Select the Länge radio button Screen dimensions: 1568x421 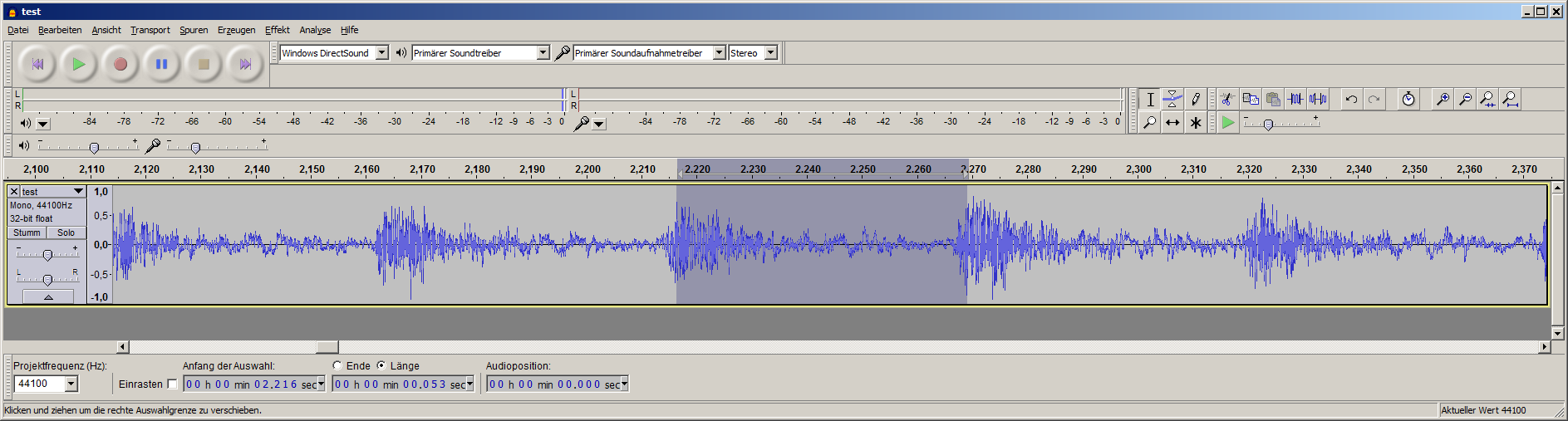point(381,365)
